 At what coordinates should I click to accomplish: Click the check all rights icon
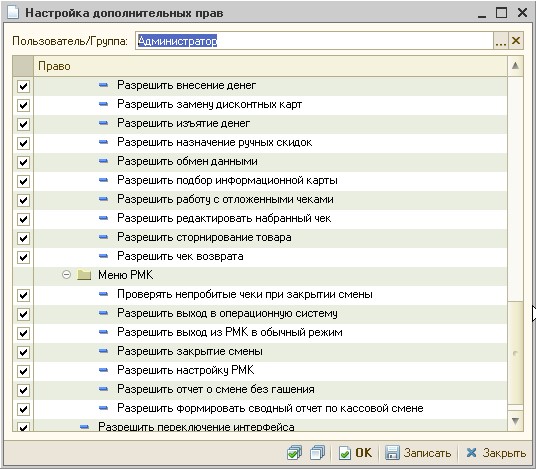294,453
